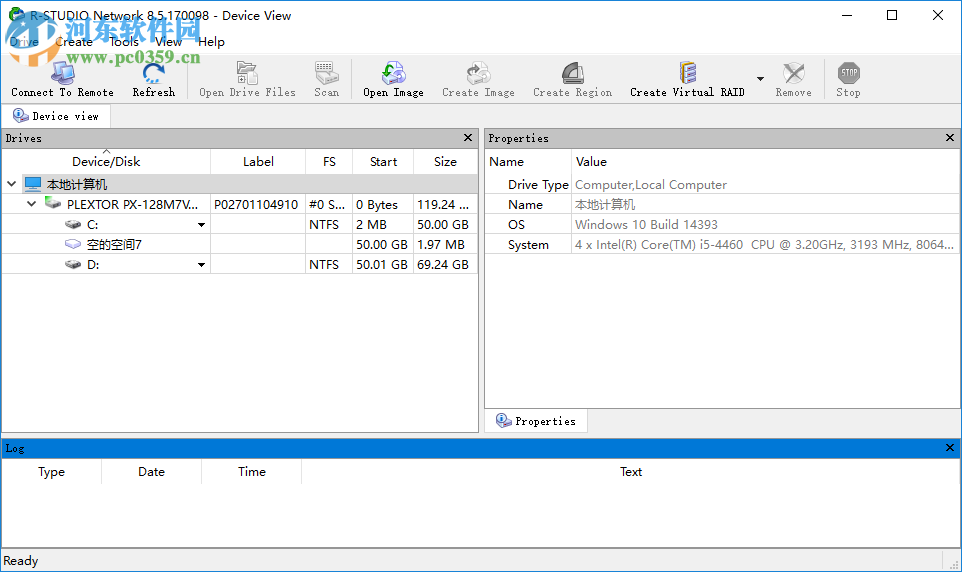Open the dropdown arrow for drive C:

[201, 225]
